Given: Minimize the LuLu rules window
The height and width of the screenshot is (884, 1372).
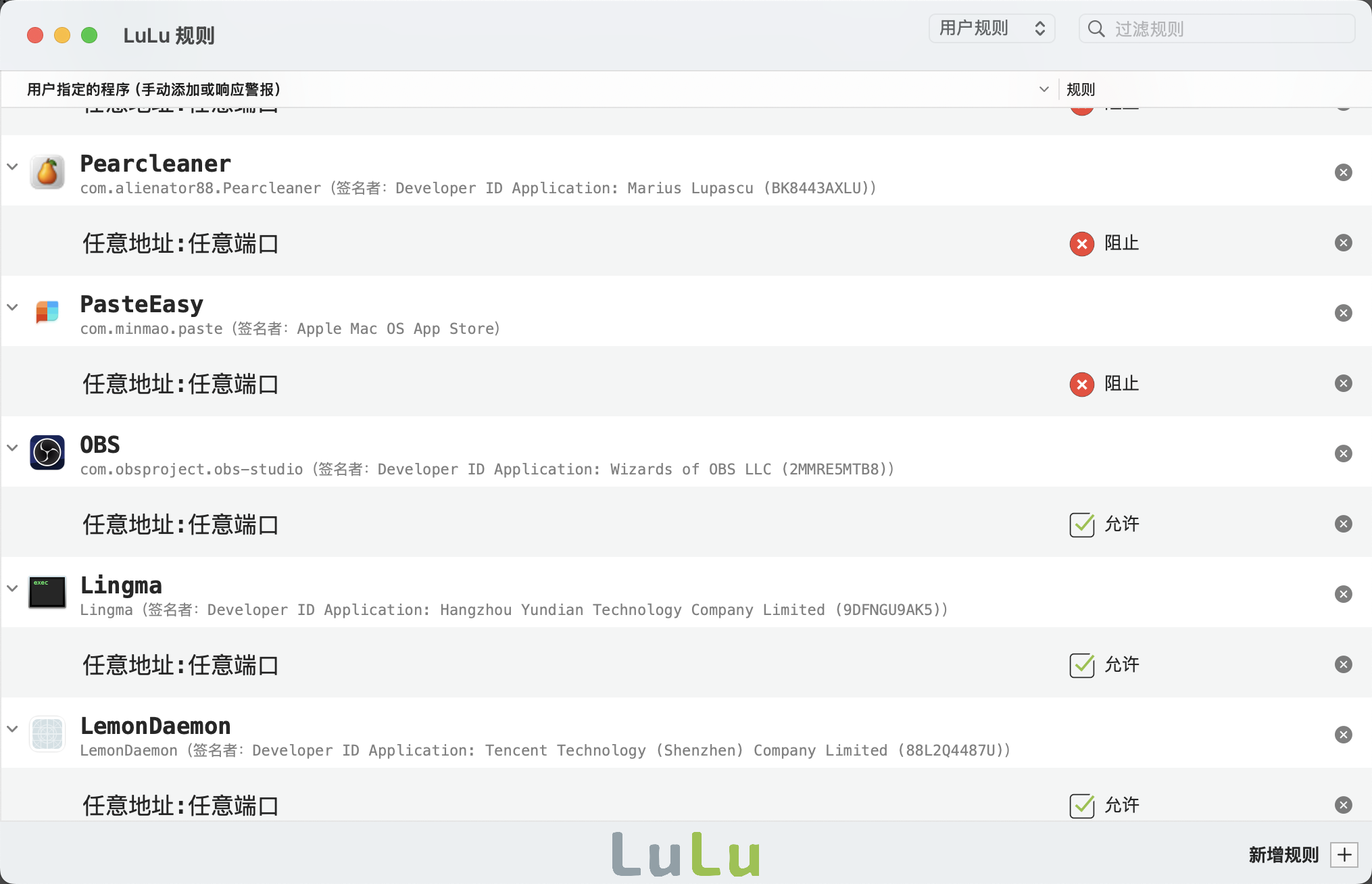Looking at the screenshot, I should pos(62,35).
